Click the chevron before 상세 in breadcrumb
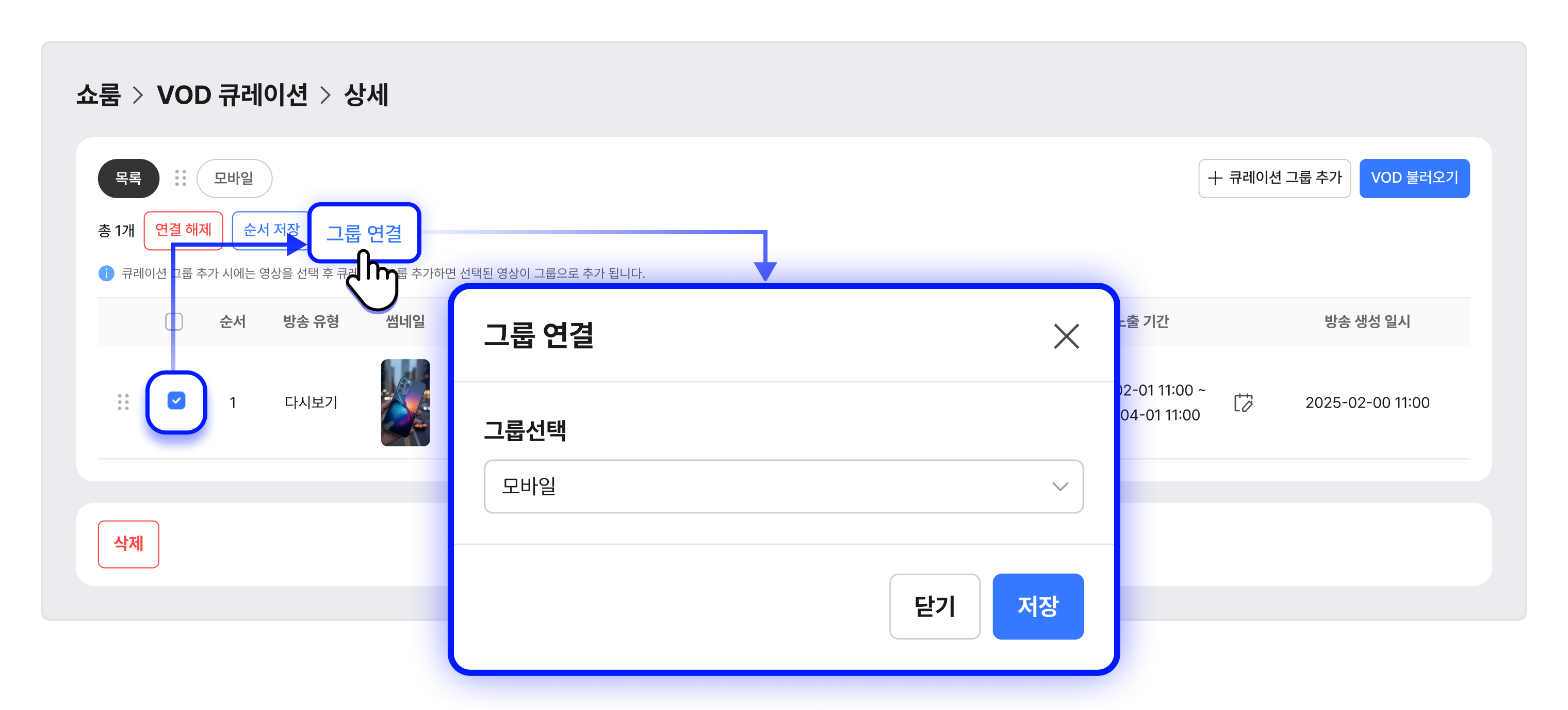The height and width of the screenshot is (710, 1568). click(325, 95)
